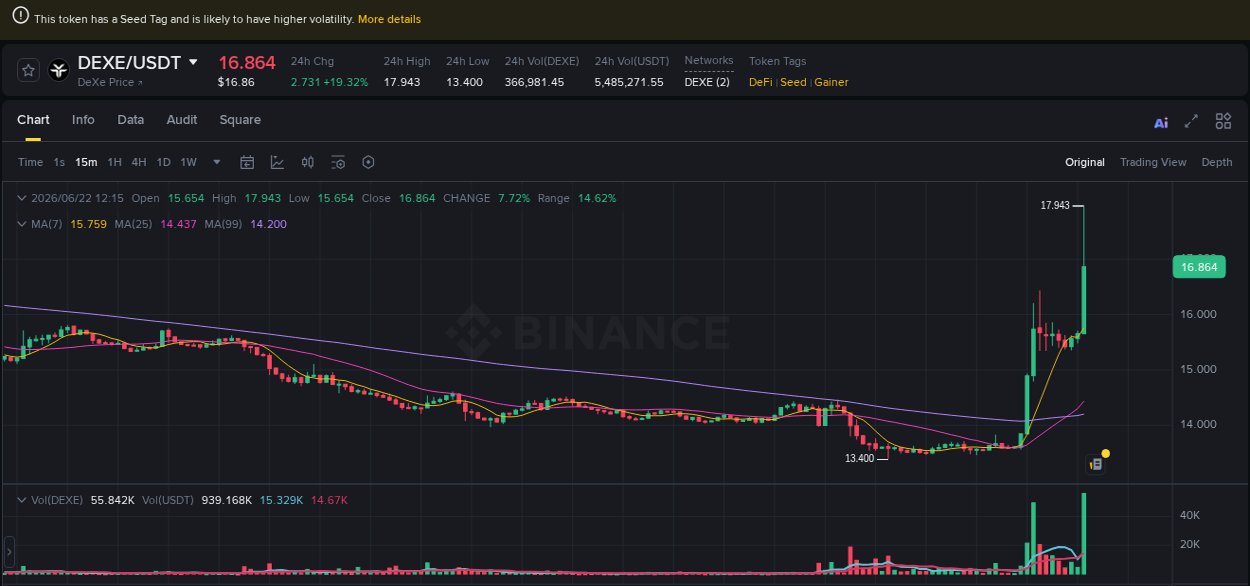Click the 24h Vol(DEXE) value 366,981.45
Screen dimensions: 1250x586
(x=535, y=82)
